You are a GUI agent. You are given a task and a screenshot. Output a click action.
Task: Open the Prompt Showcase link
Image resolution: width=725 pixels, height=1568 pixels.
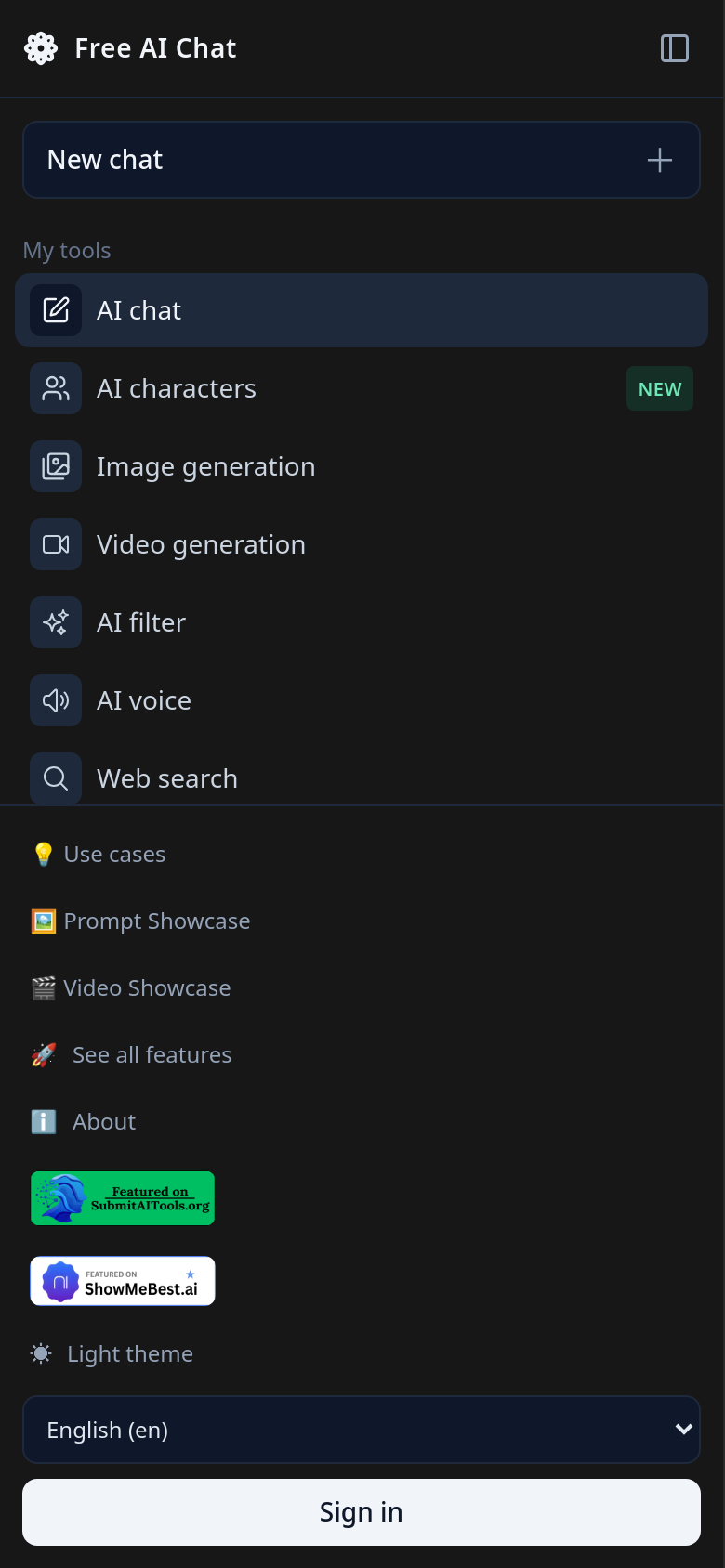tap(140, 921)
